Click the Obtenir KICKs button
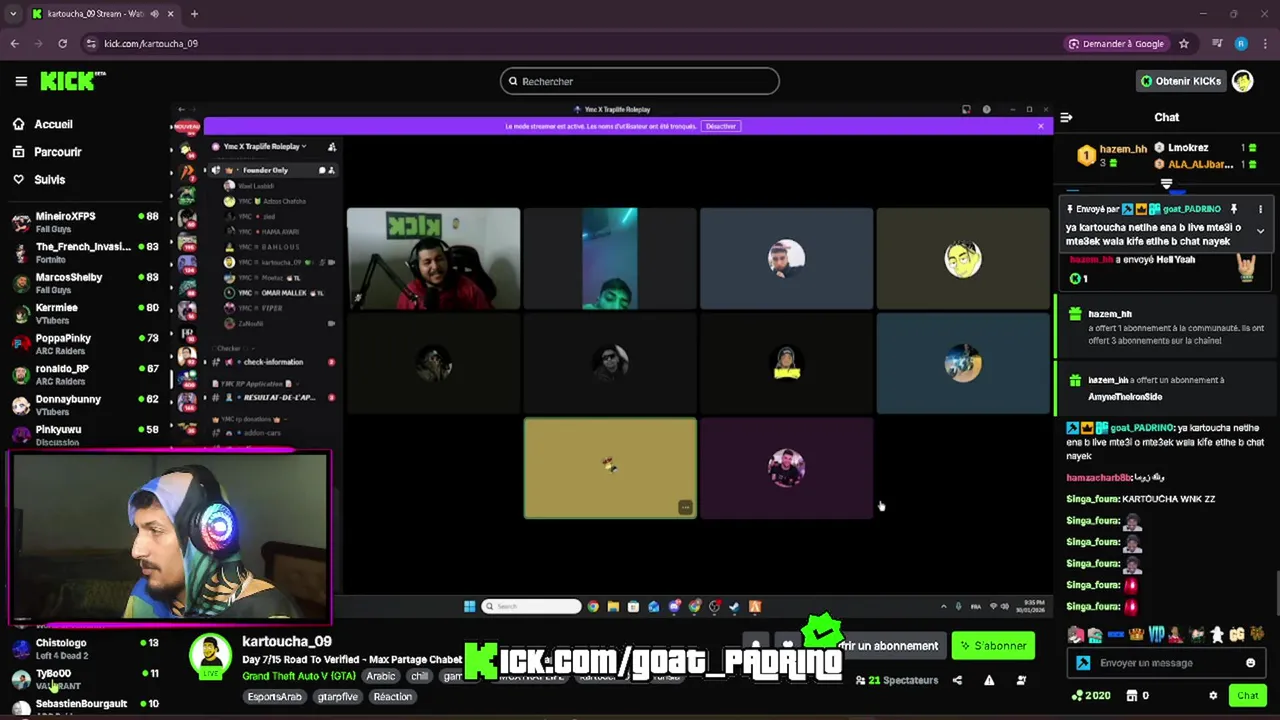Screen dimensions: 1280x720 pos(1181,81)
